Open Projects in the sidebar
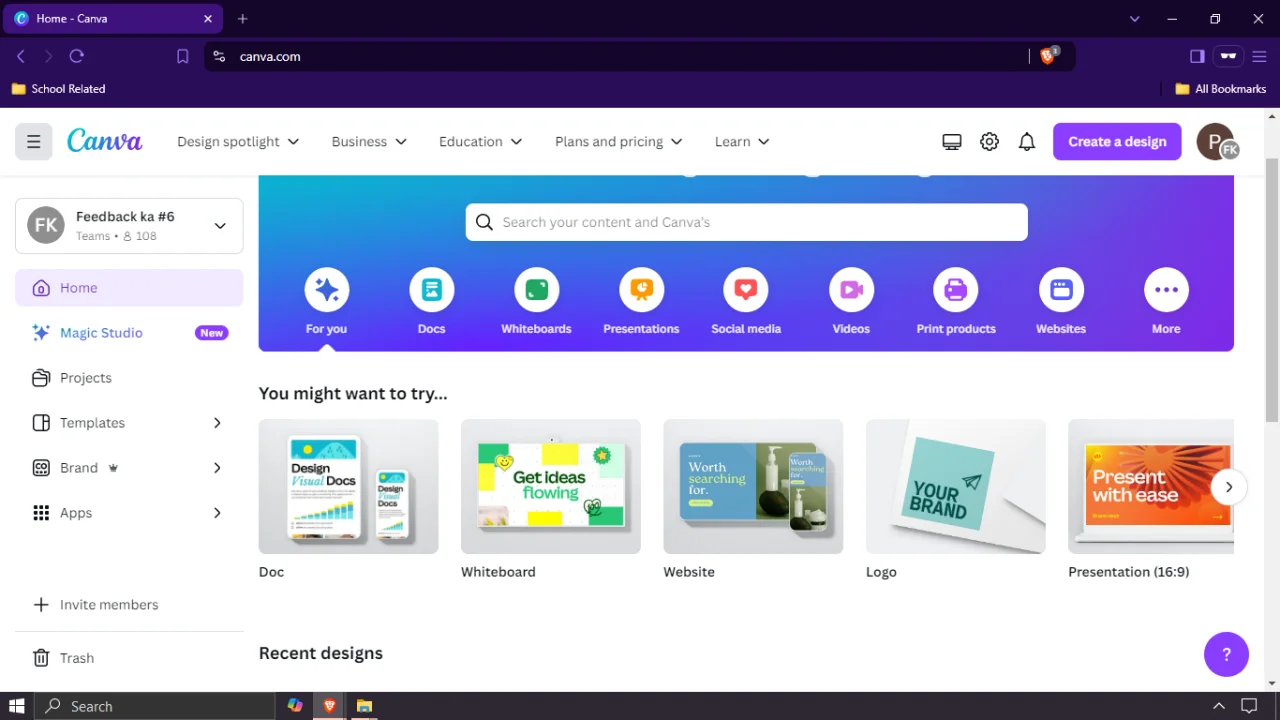This screenshot has width=1280, height=720. (129, 378)
